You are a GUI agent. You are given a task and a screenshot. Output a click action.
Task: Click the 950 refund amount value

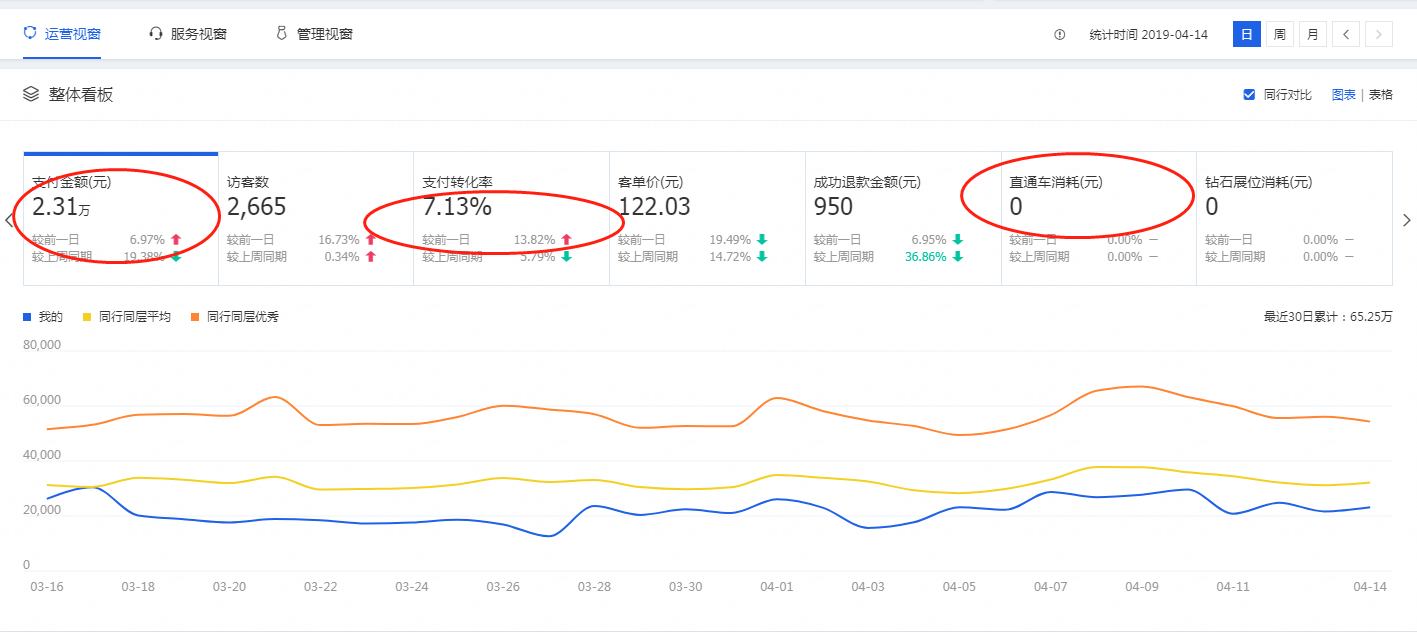click(834, 207)
